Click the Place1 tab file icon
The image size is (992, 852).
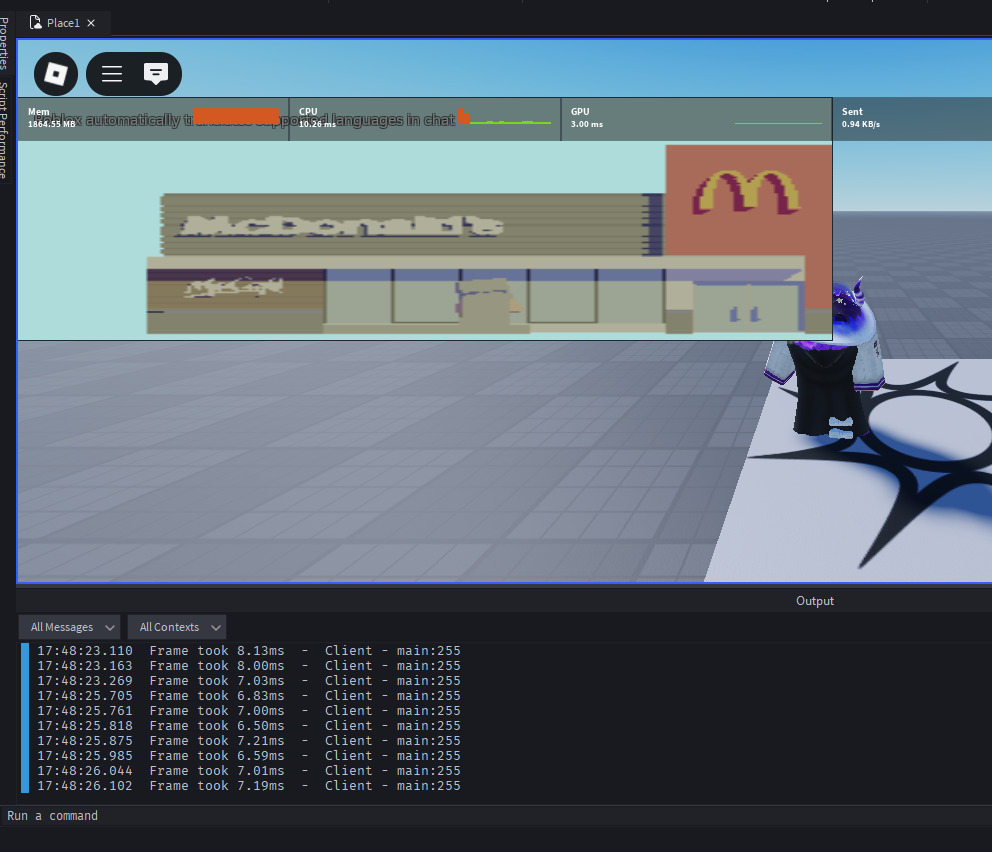(x=35, y=23)
